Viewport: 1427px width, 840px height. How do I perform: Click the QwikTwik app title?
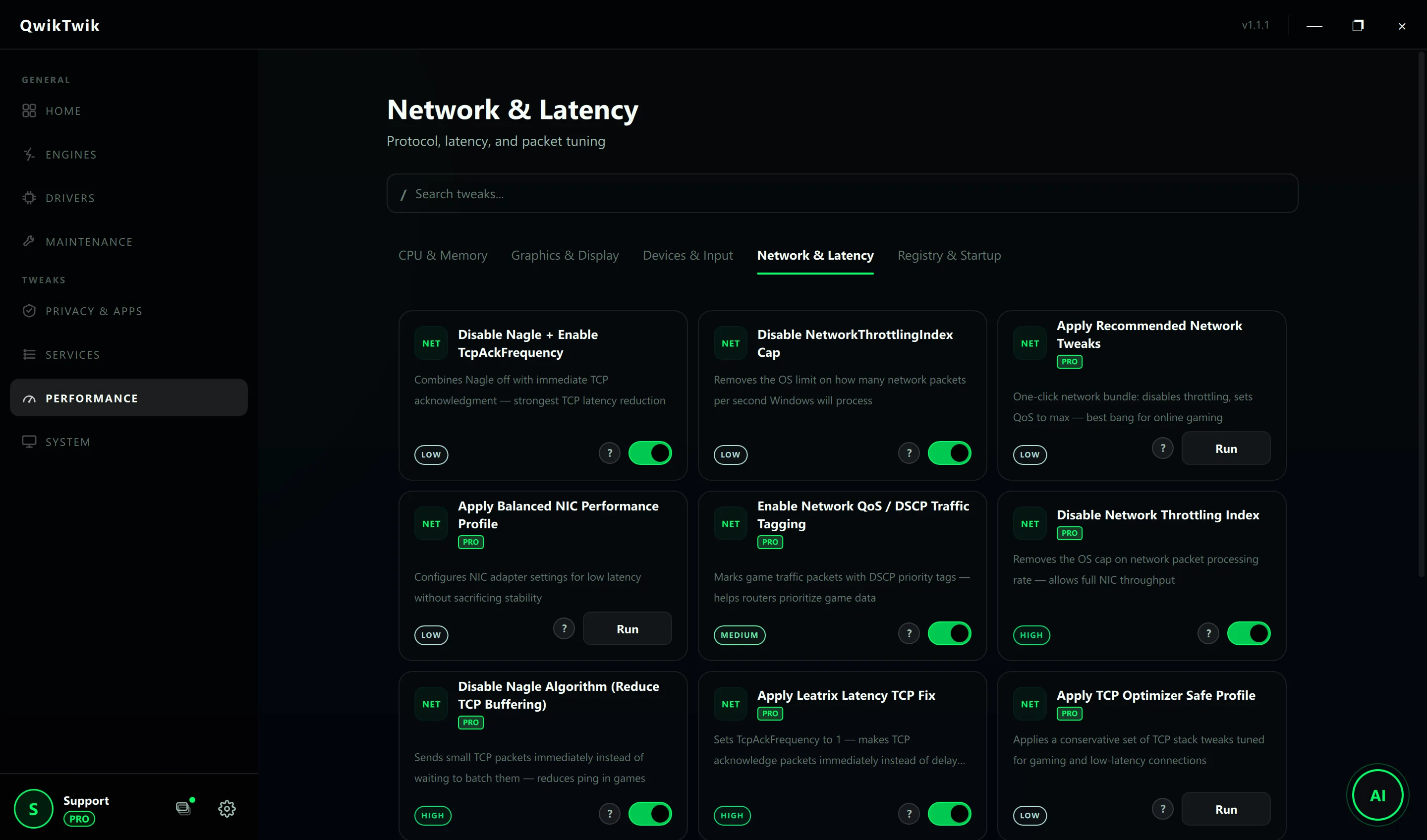(59, 25)
